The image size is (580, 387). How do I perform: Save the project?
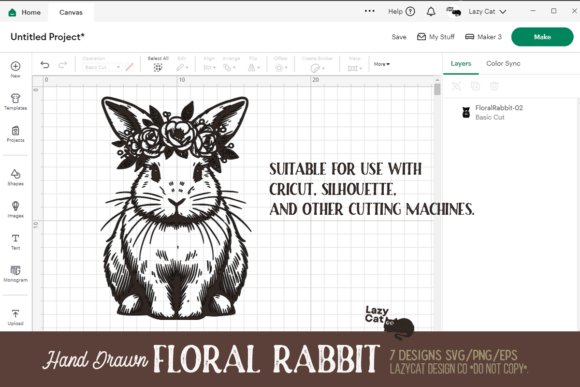[399, 37]
